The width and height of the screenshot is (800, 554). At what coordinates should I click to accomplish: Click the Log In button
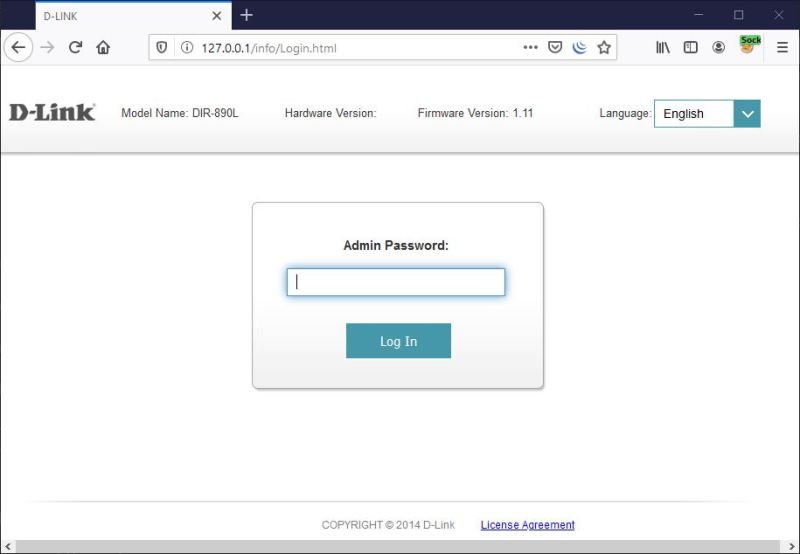click(398, 341)
